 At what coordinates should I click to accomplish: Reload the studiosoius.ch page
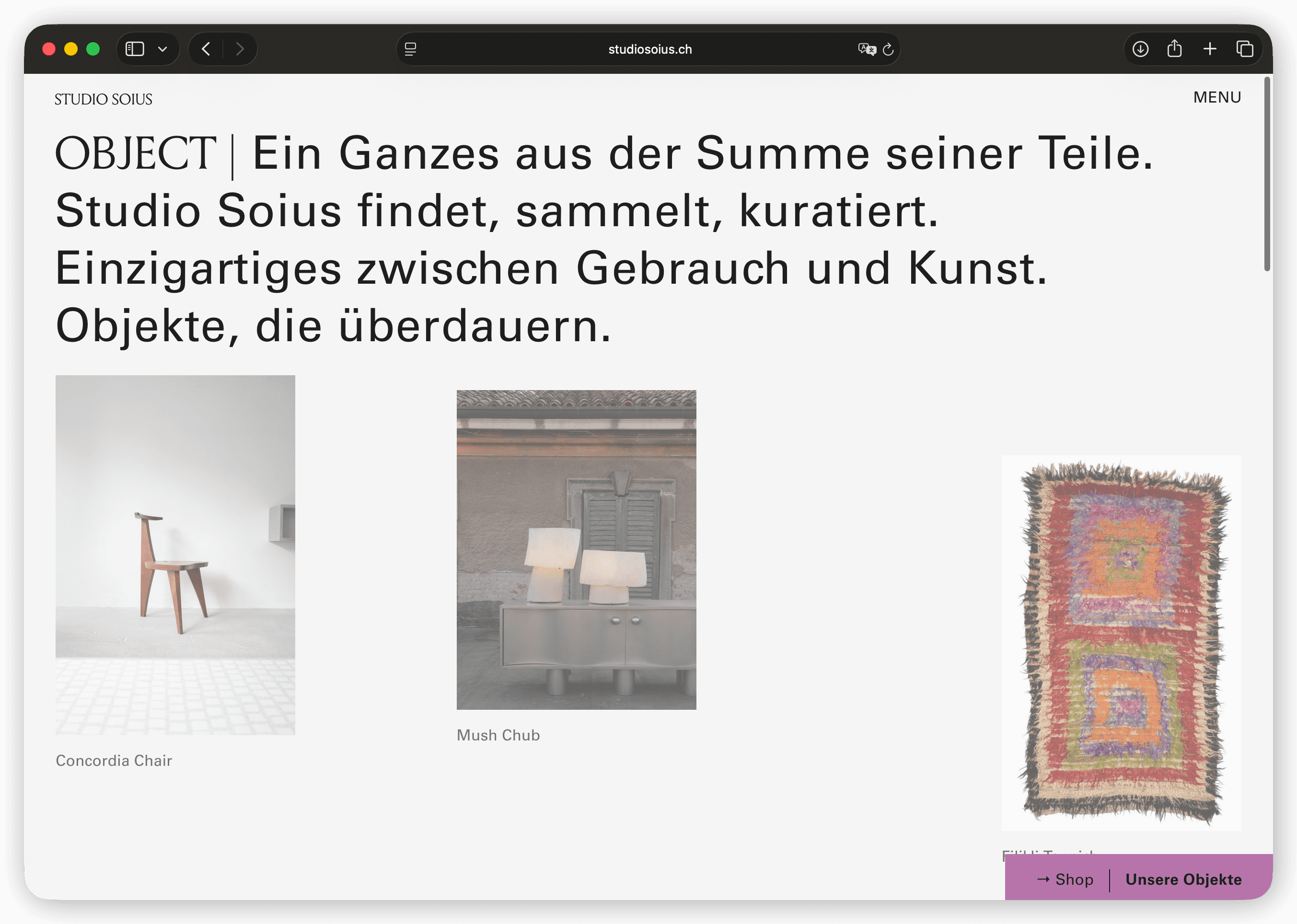tap(888, 49)
